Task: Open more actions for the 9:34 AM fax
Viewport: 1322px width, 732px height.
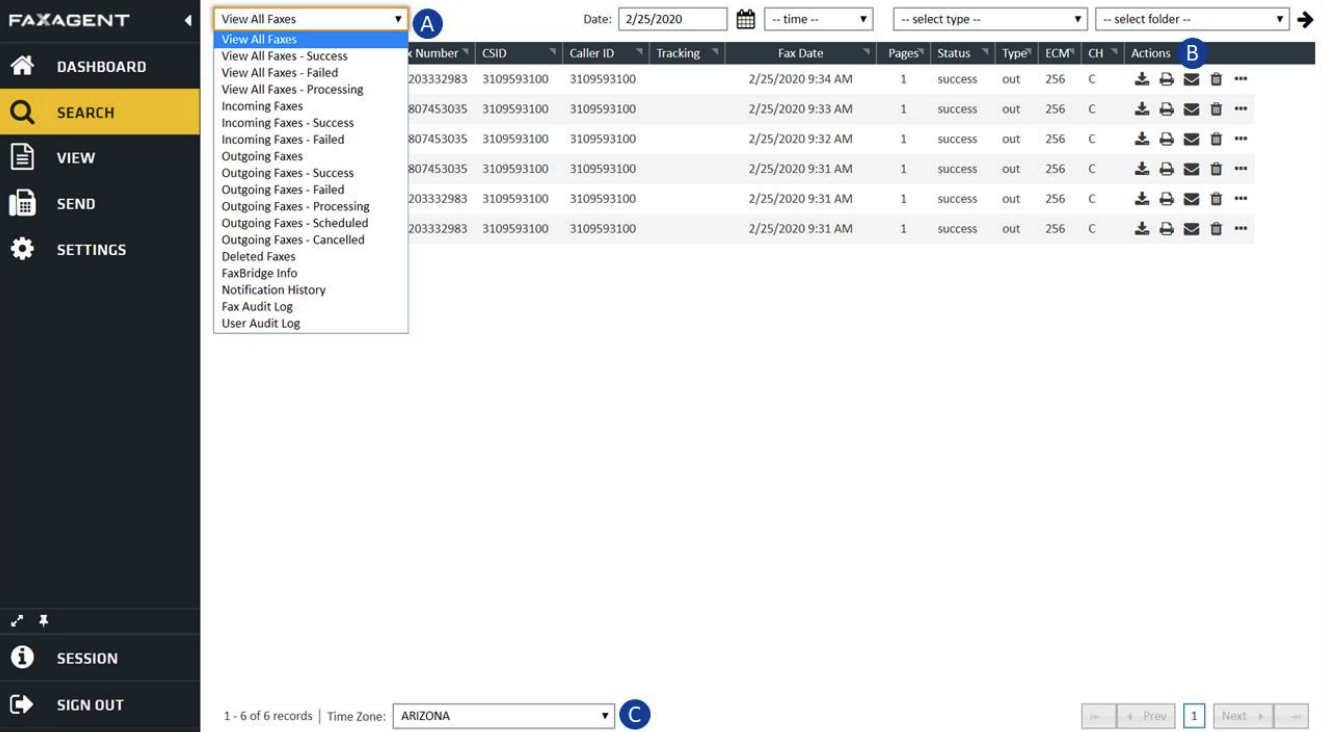Action: 1241,79
